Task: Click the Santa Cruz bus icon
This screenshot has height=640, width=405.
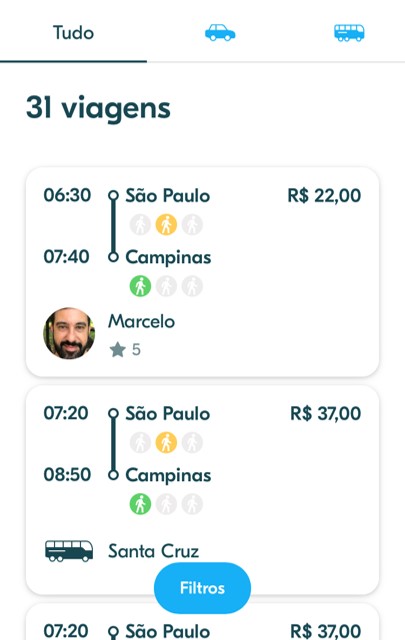Action: click(x=69, y=551)
